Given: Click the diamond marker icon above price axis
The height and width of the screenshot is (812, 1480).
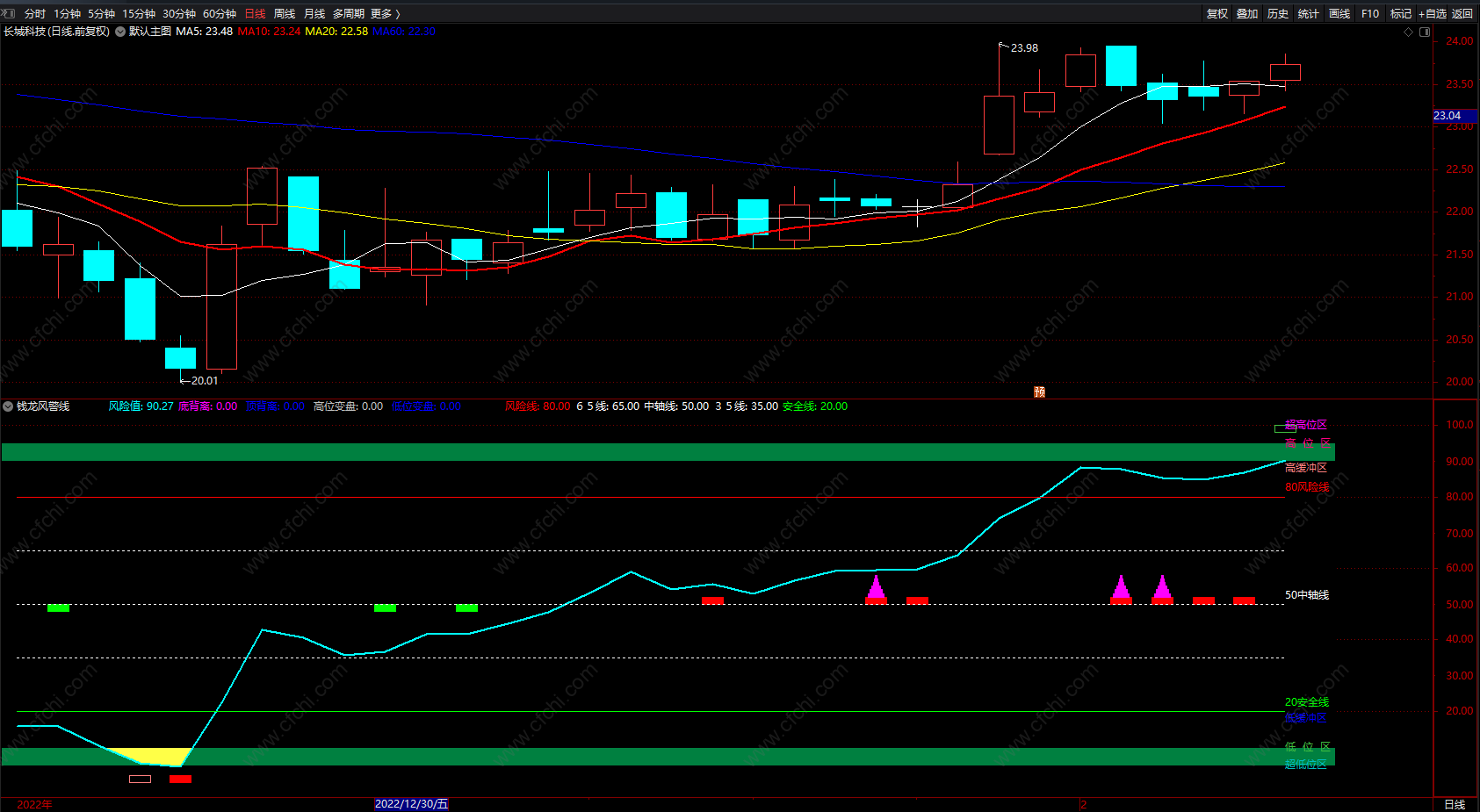Looking at the screenshot, I should (x=1409, y=32).
